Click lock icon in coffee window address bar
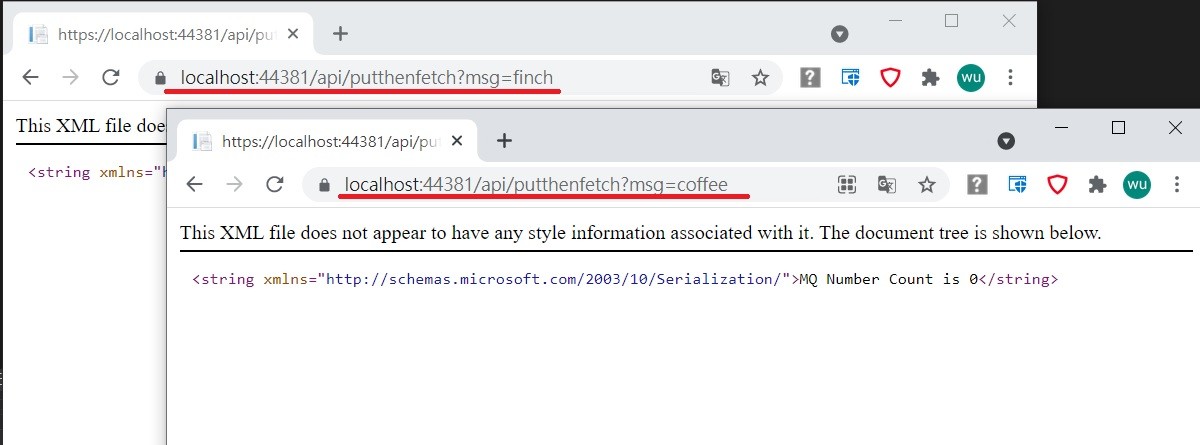 (x=323, y=185)
